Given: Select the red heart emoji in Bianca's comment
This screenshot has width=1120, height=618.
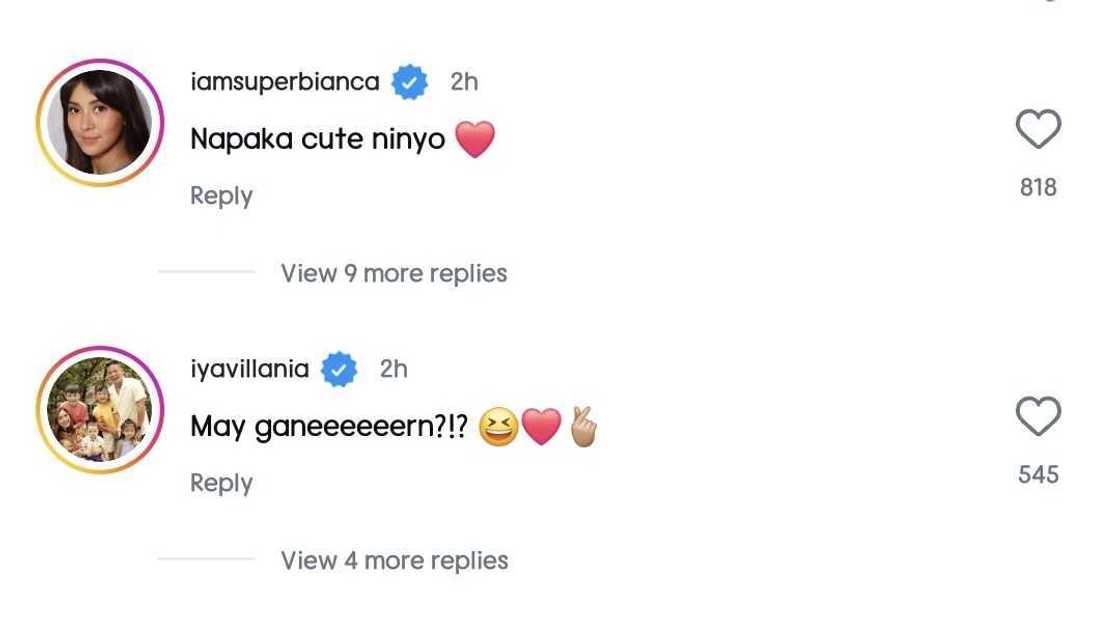Looking at the screenshot, I should [x=477, y=139].
